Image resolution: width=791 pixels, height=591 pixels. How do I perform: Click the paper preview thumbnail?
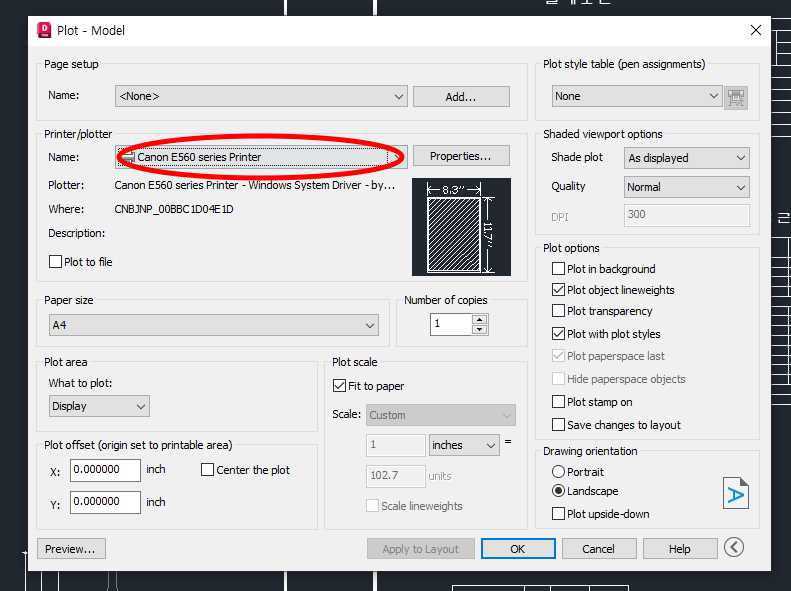[x=461, y=227]
